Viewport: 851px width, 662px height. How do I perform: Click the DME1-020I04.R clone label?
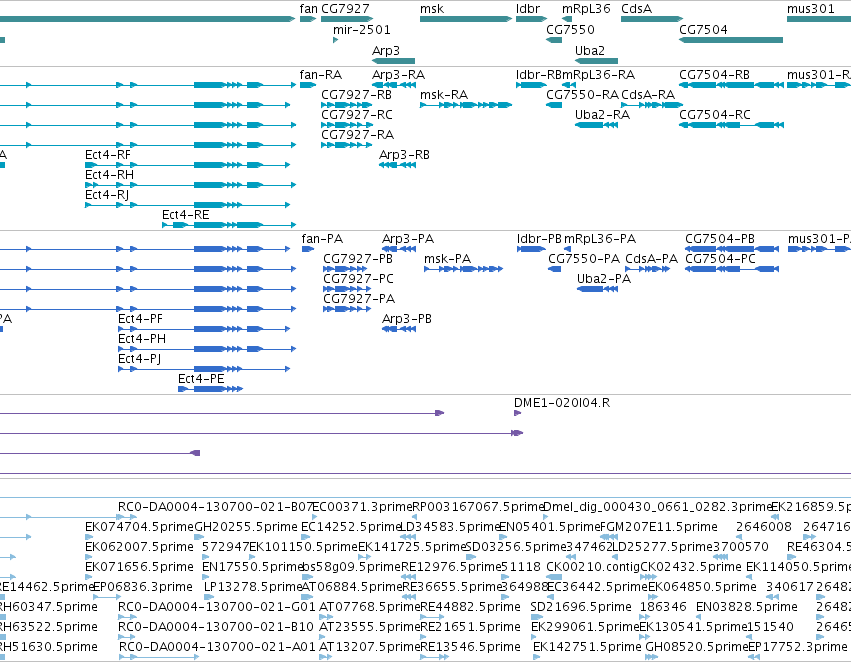562,403
